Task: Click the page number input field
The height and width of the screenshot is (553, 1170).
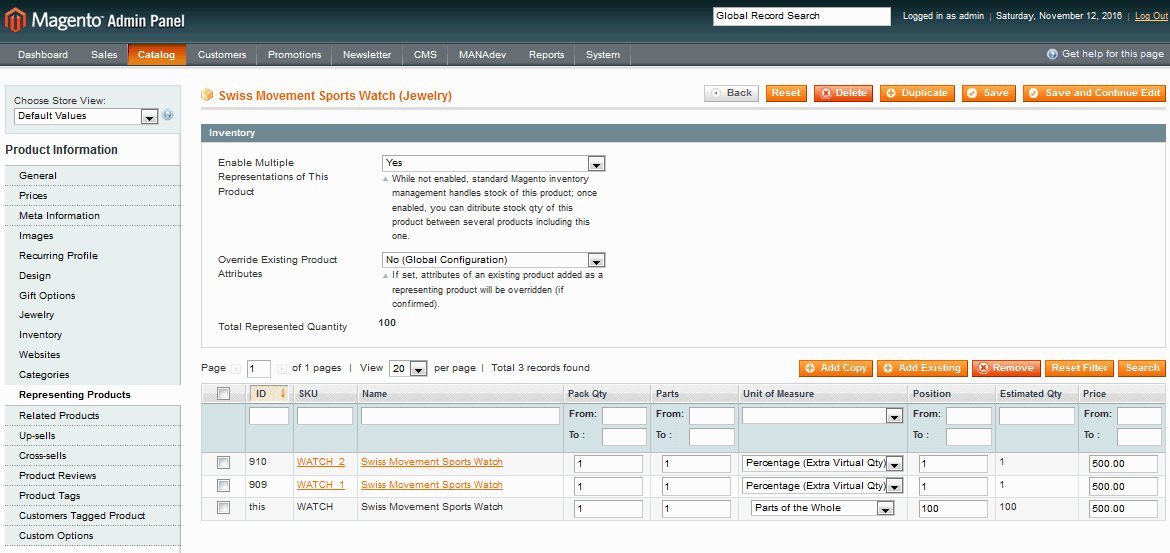Action: pos(259,369)
